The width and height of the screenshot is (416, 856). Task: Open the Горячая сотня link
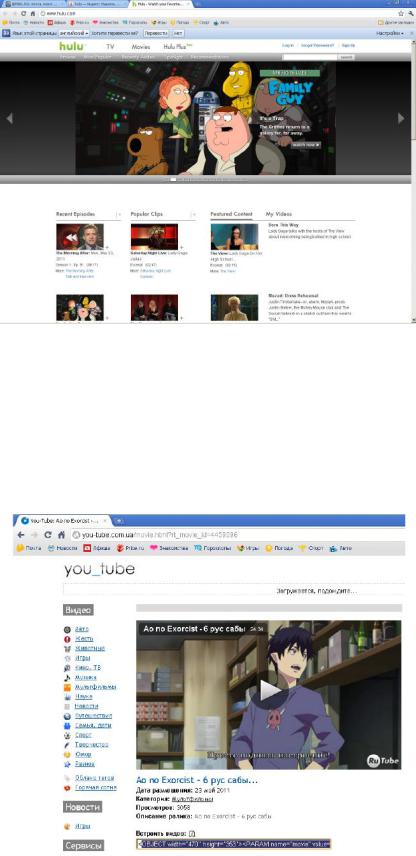(96, 788)
